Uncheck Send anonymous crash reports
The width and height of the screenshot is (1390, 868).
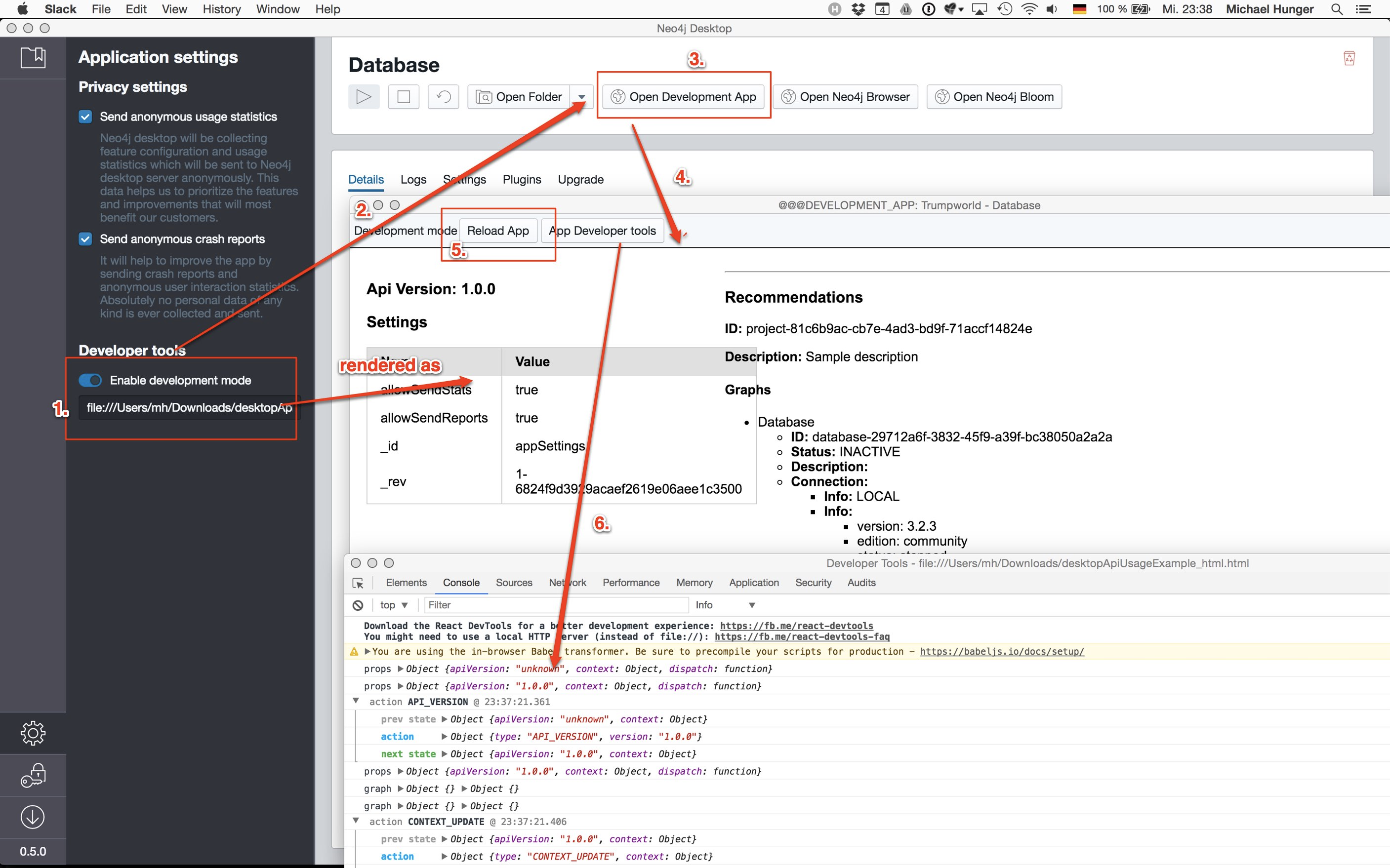85,239
